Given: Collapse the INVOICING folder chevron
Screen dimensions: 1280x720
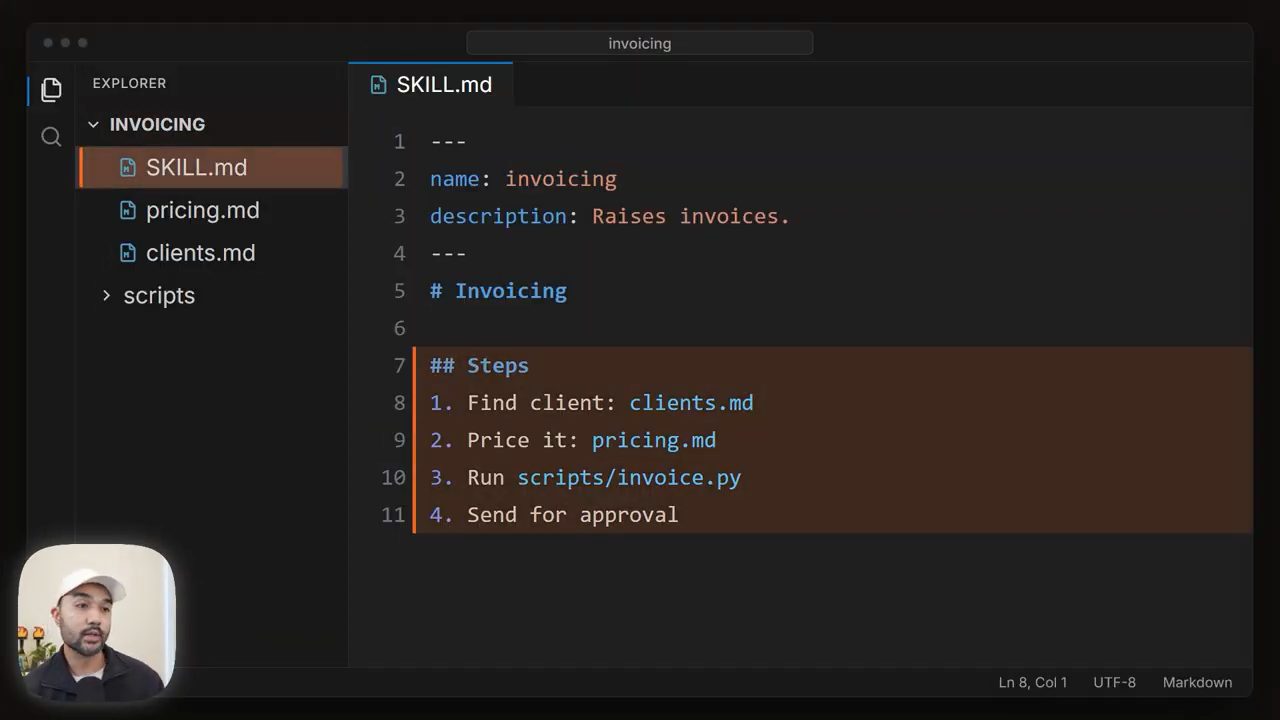Looking at the screenshot, I should pos(93,125).
